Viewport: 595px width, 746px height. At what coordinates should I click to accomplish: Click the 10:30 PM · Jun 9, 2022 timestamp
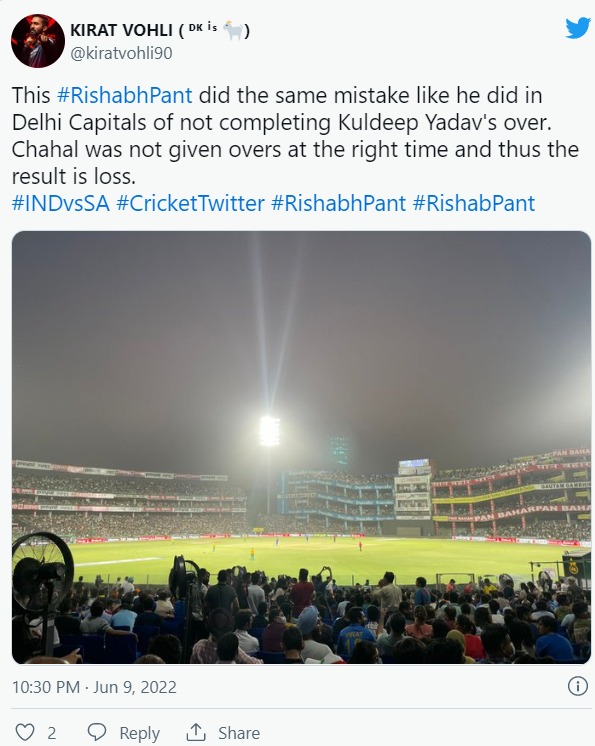point(94,687)
